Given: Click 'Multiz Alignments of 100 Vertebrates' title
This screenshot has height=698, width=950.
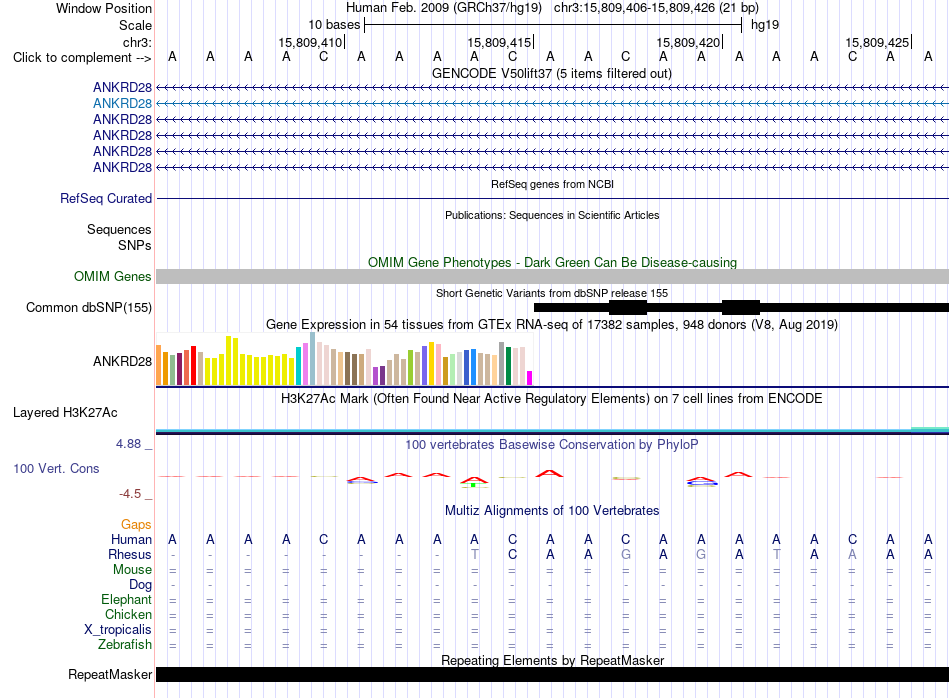Looking at the screenshot, I should (x=552, y=511).
